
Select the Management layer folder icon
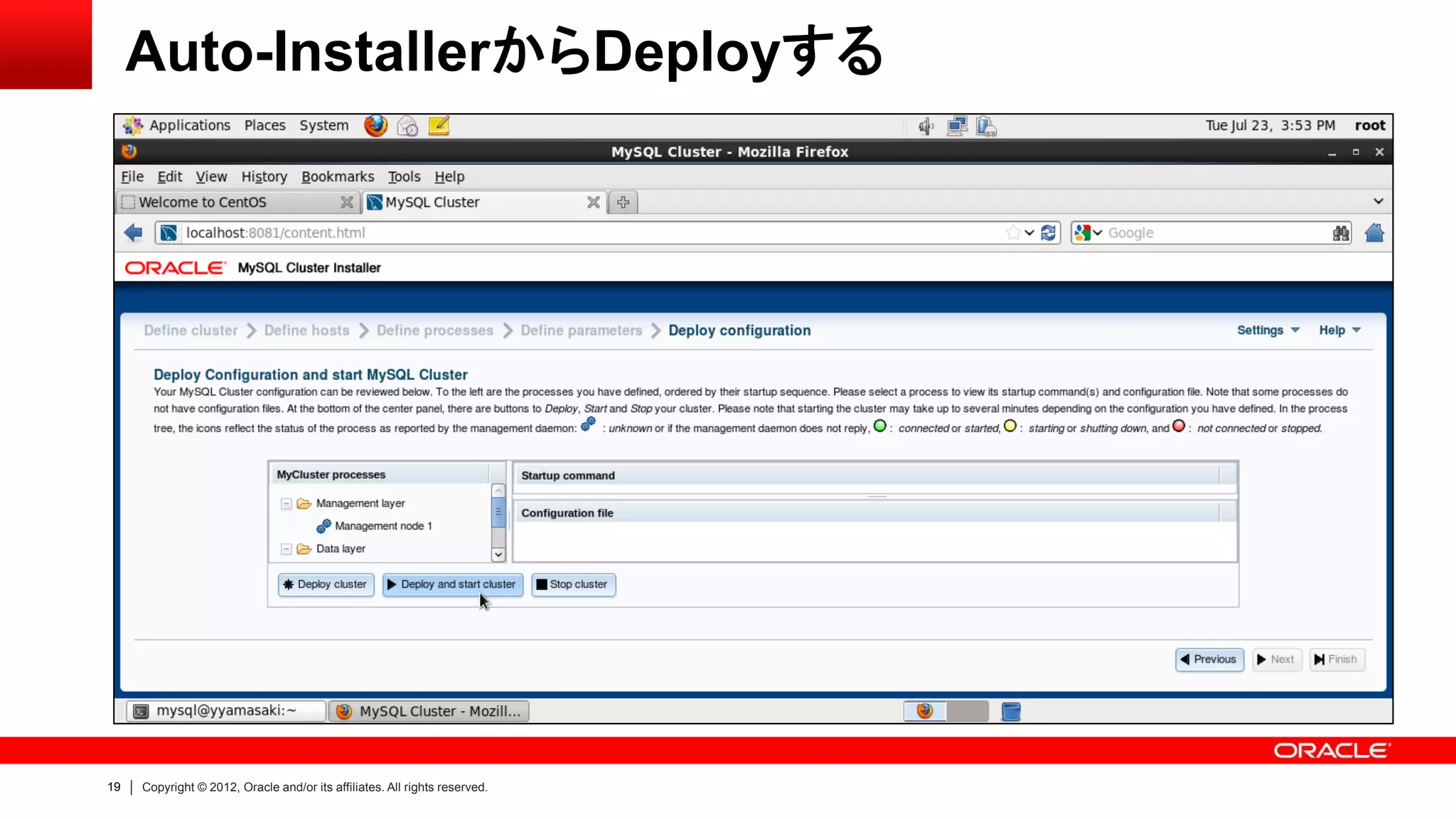(x=304, y=503)
